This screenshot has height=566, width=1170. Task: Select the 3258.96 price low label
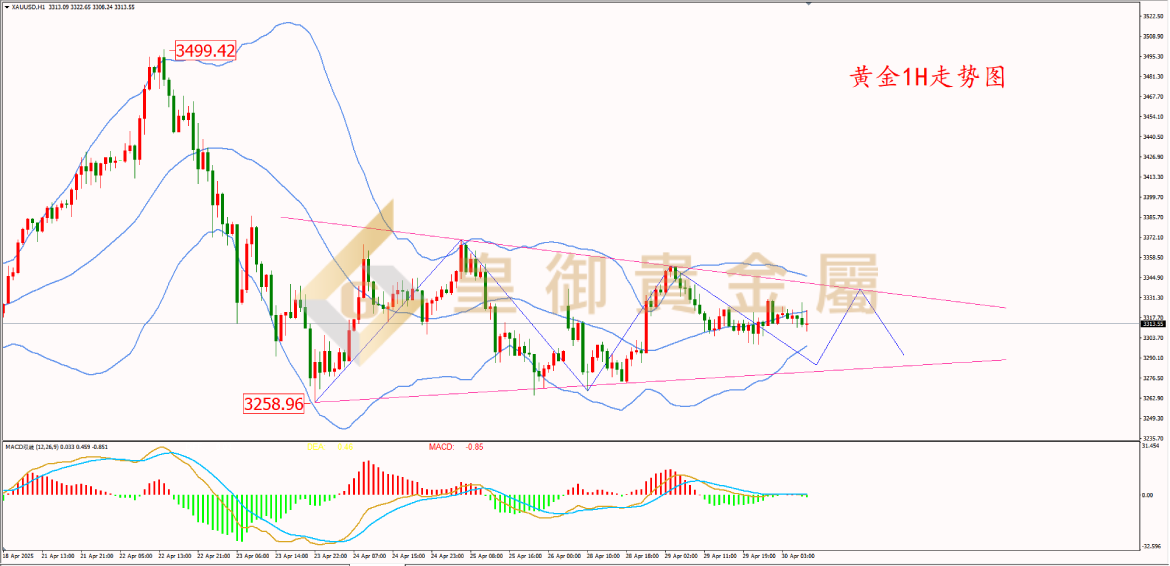click(273, 404)
